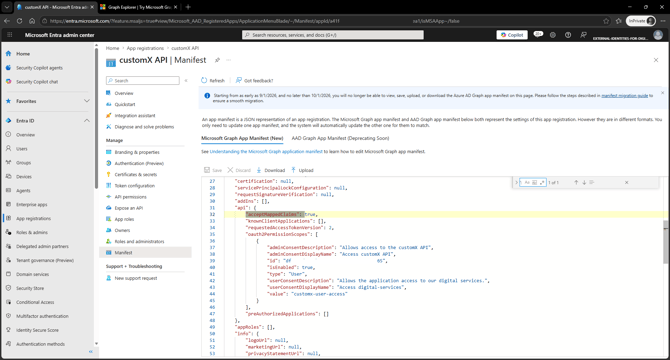Viewport: 670px width, 360px height.
Task: Open Security Copilot chat
Action: (x=37, y=82)
